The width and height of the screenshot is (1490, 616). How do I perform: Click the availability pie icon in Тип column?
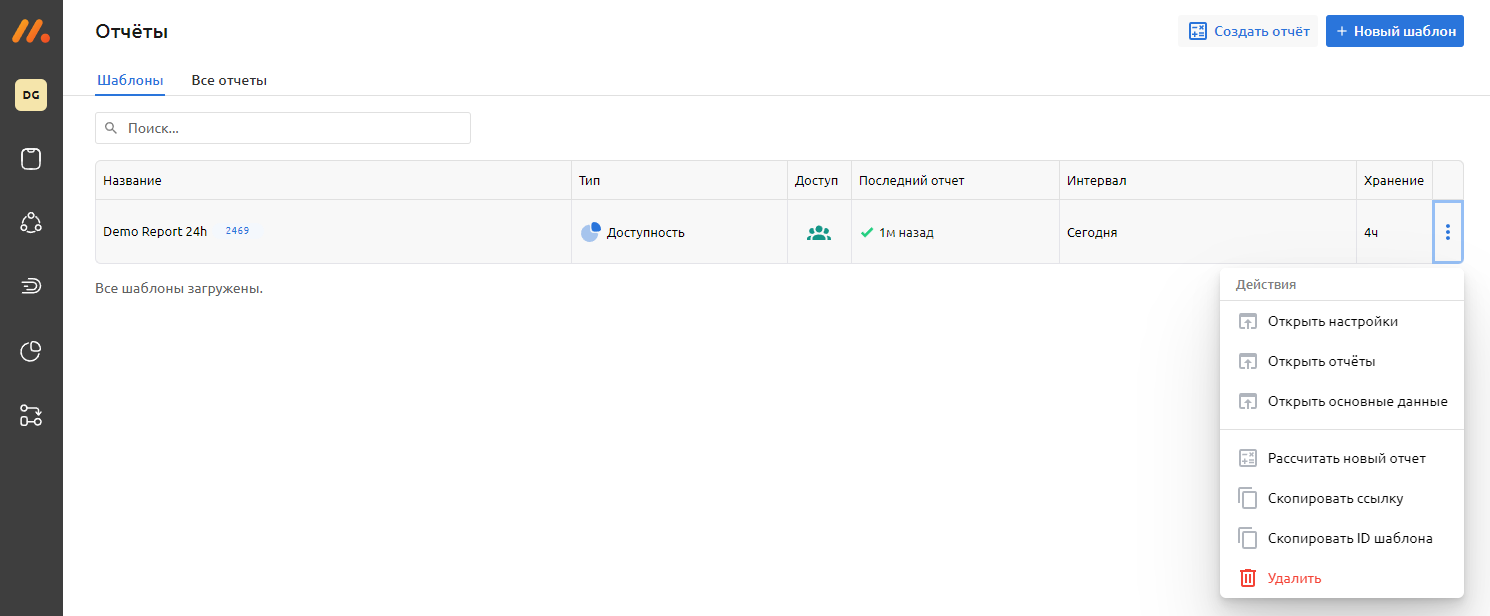590,232
